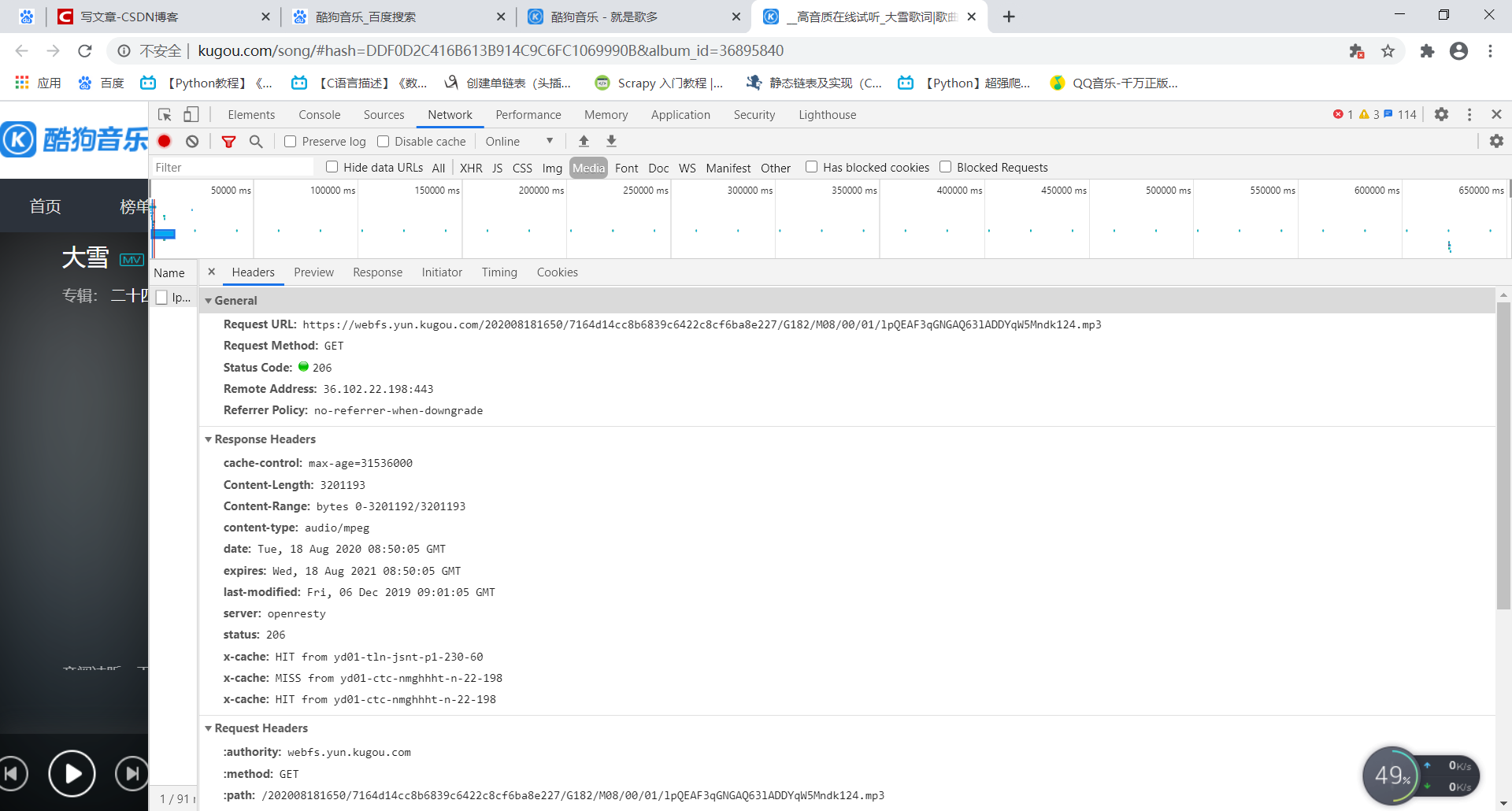Click the blue message count indicator
The width and height of the screenshot is (1512, 811).
pos(1400,114)
